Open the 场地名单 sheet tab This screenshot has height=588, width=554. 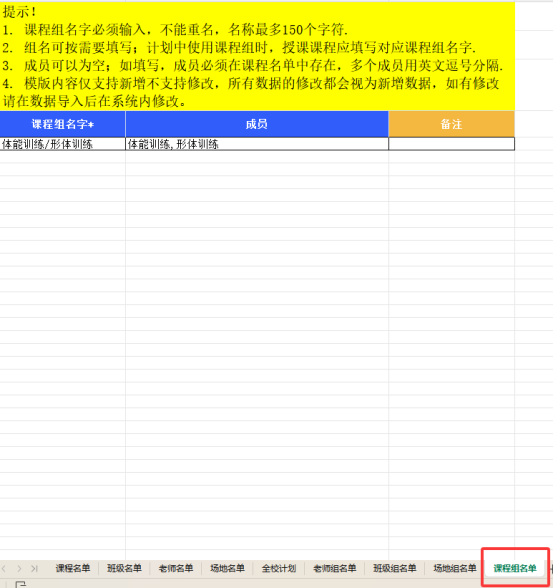(227, 568)
